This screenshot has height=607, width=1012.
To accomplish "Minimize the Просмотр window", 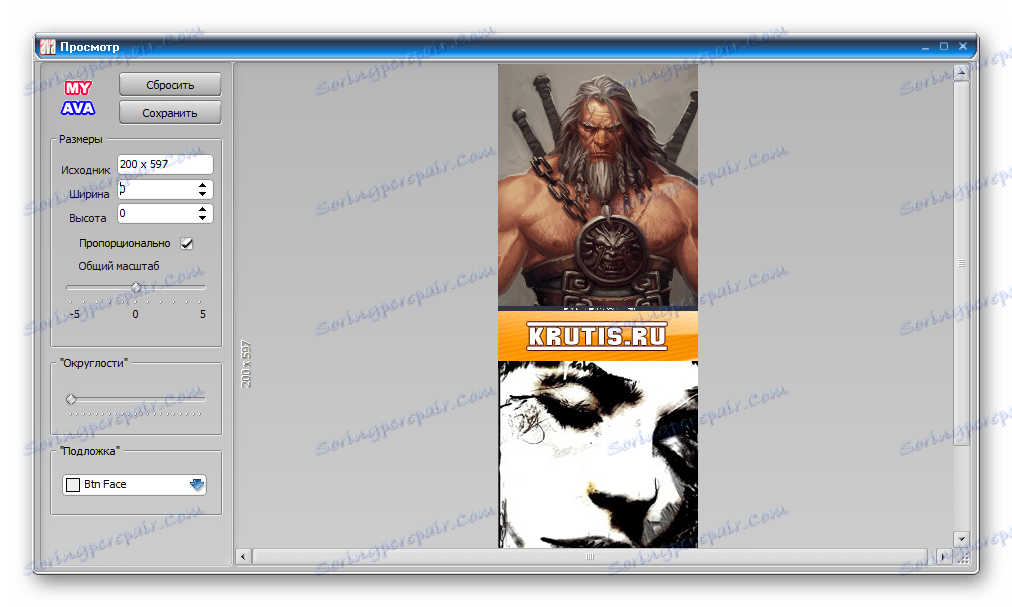I will tap(925, 46).
